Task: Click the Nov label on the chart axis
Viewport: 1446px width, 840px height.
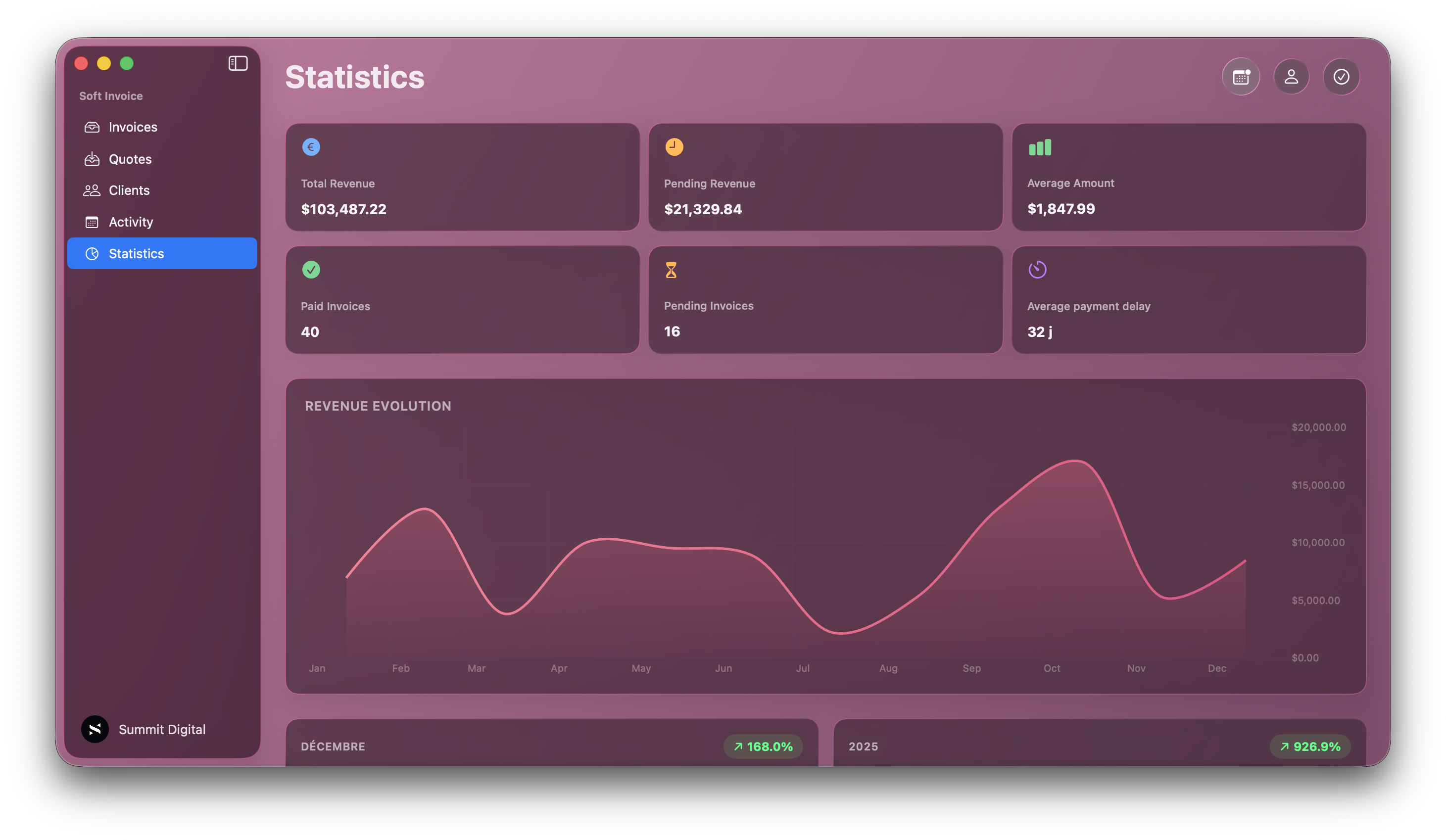Action: 1136,668
